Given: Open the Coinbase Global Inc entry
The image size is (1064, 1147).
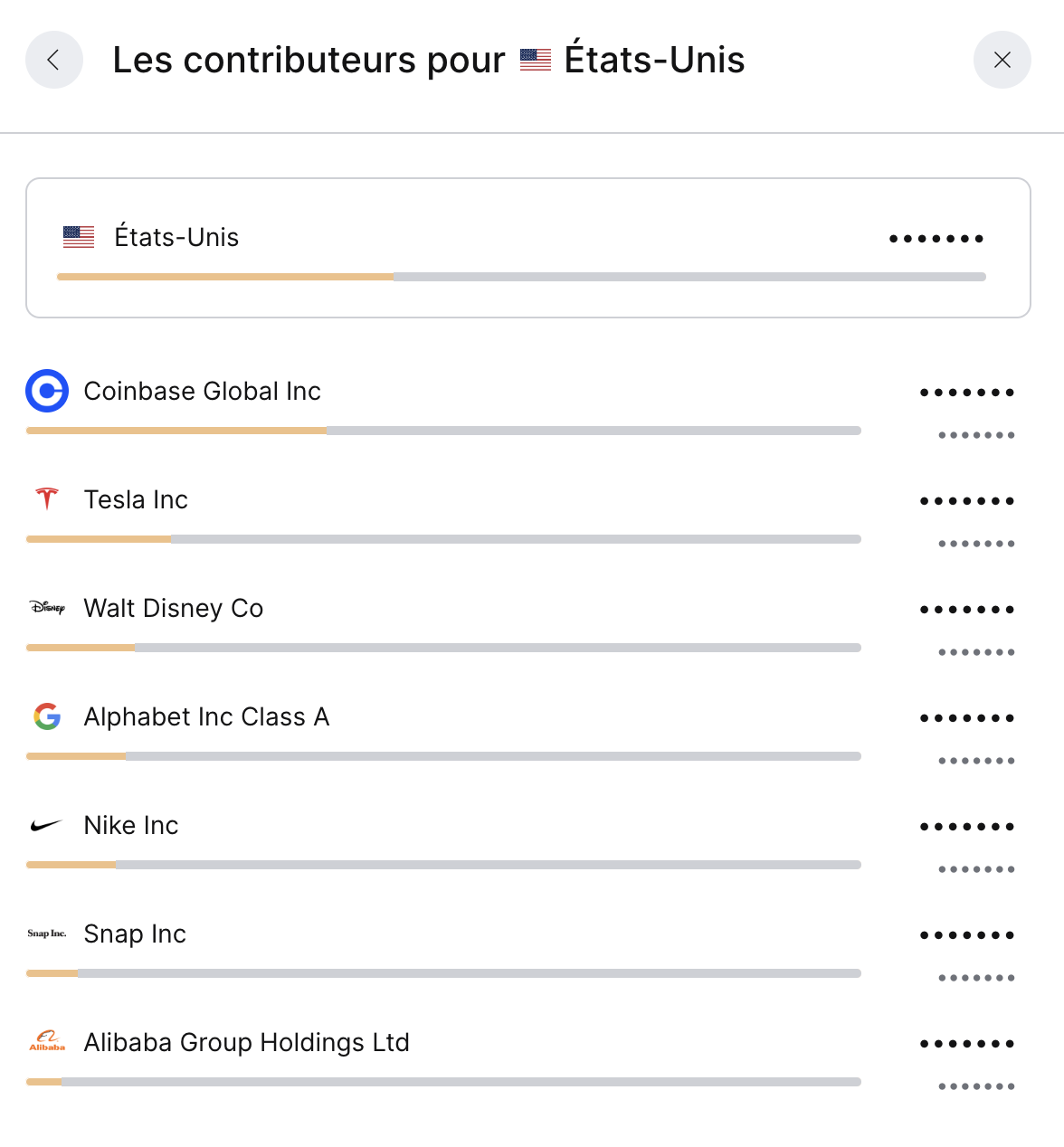Looking at the screenshot, I should [202, 391].
